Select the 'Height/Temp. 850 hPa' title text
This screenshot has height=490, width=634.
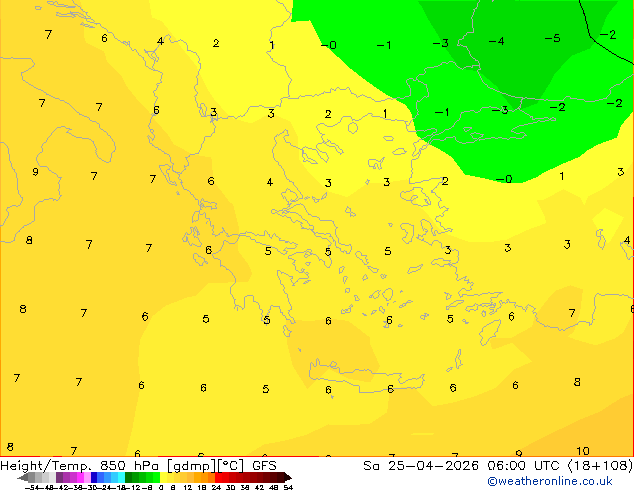(79, 466)
